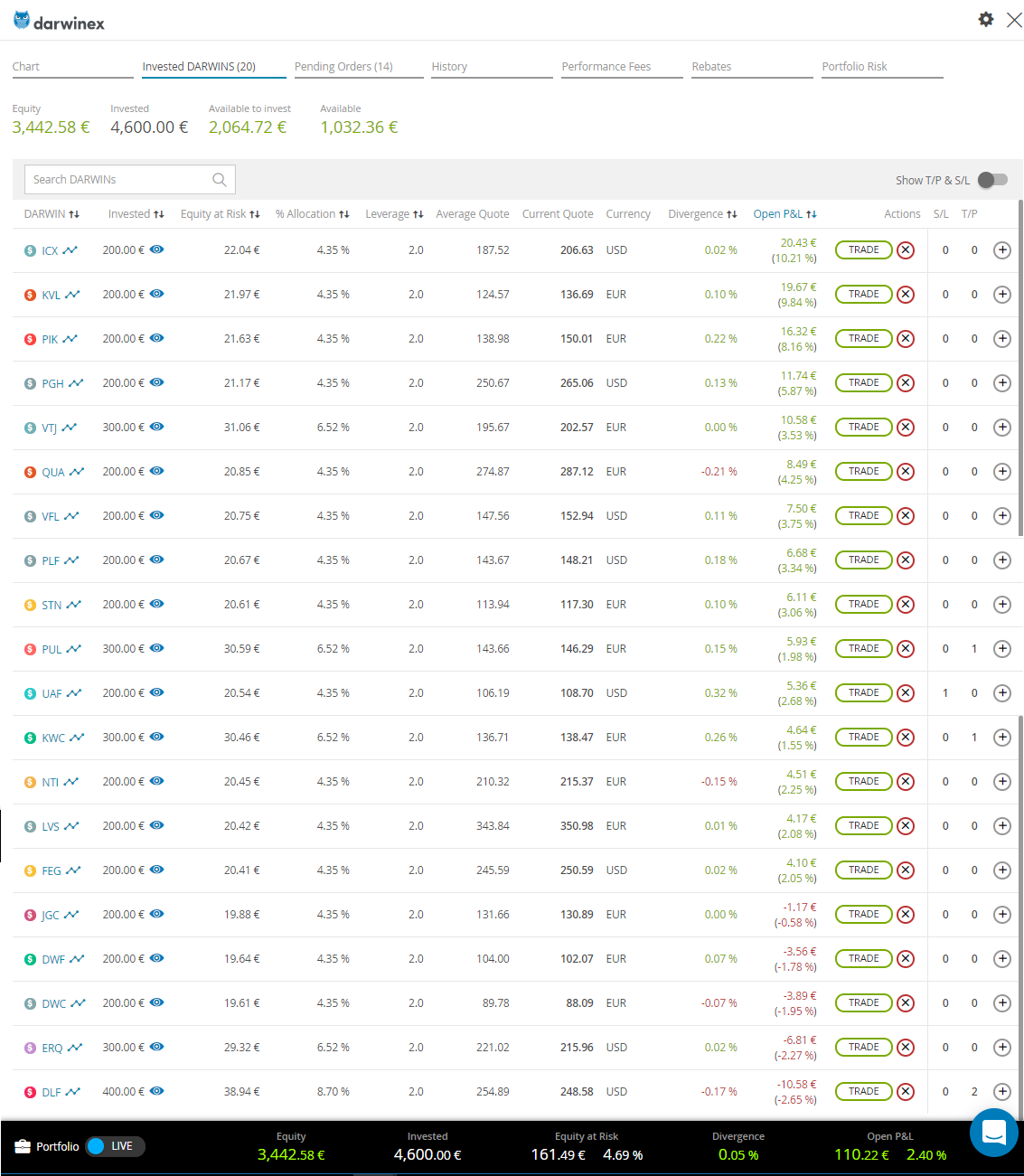Open the Rebates tab
1024x1176 pixels.
click(x=752, y=67)
